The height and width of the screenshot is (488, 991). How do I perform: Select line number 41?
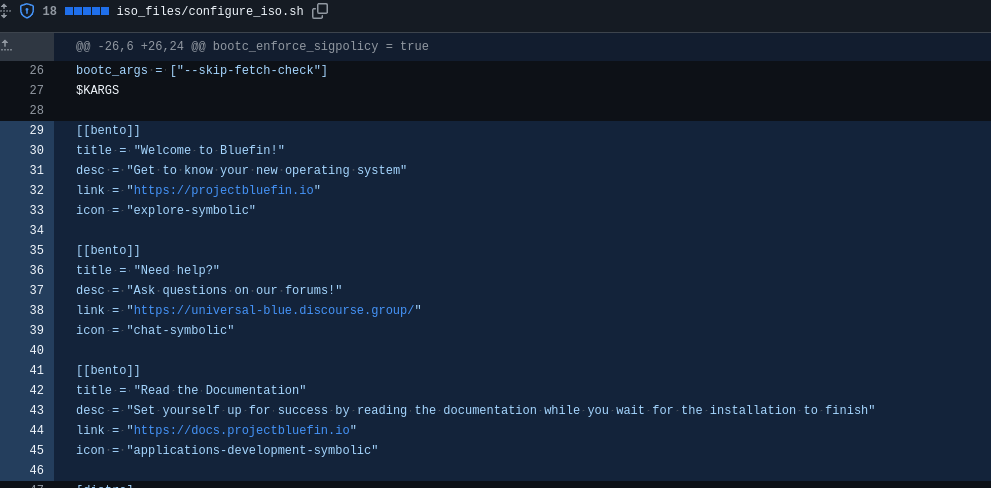[36, 371]
